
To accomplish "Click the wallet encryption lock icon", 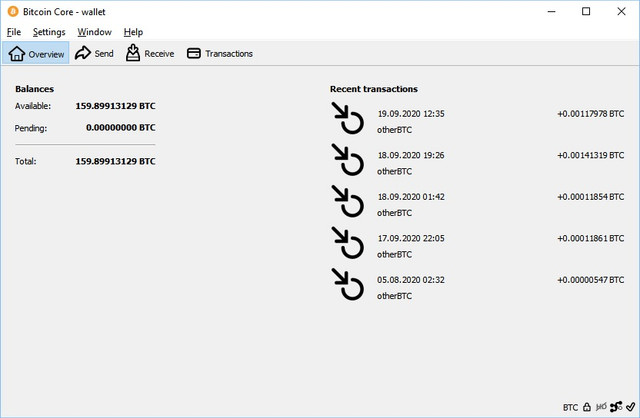I will pyautogui.click(x=587, y=407).
